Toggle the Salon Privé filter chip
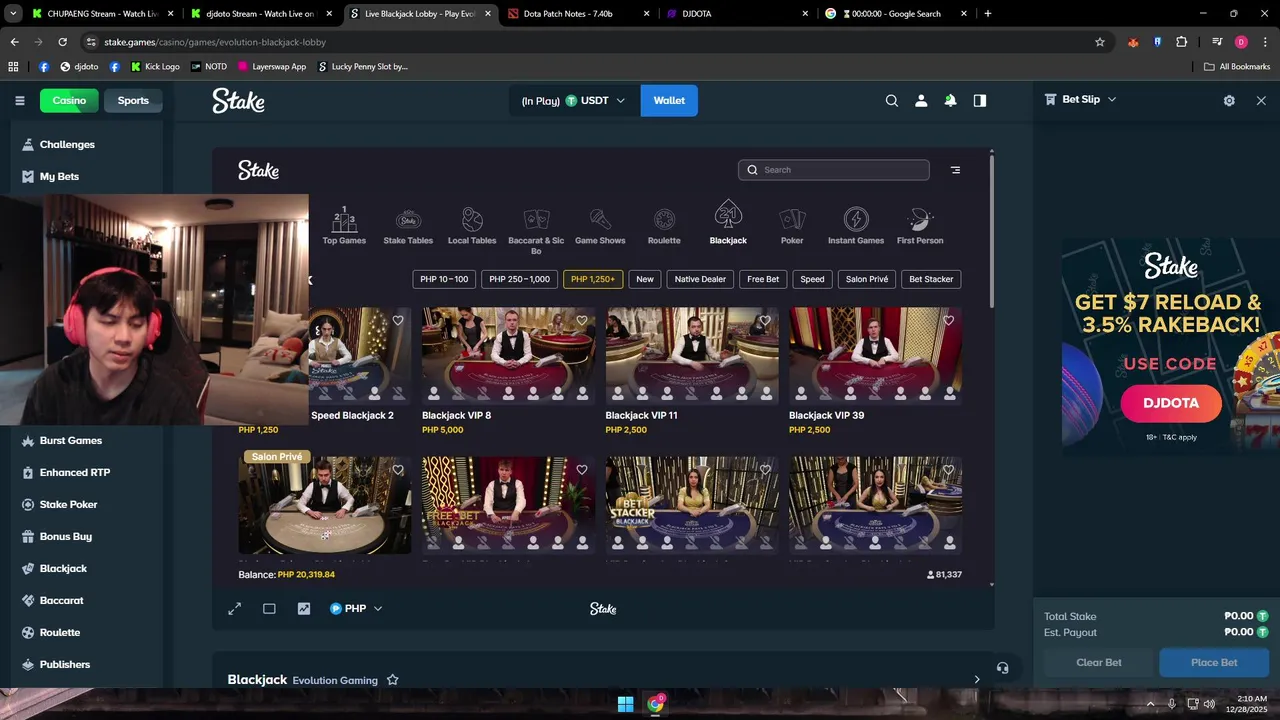 click(x=867, y=279)
